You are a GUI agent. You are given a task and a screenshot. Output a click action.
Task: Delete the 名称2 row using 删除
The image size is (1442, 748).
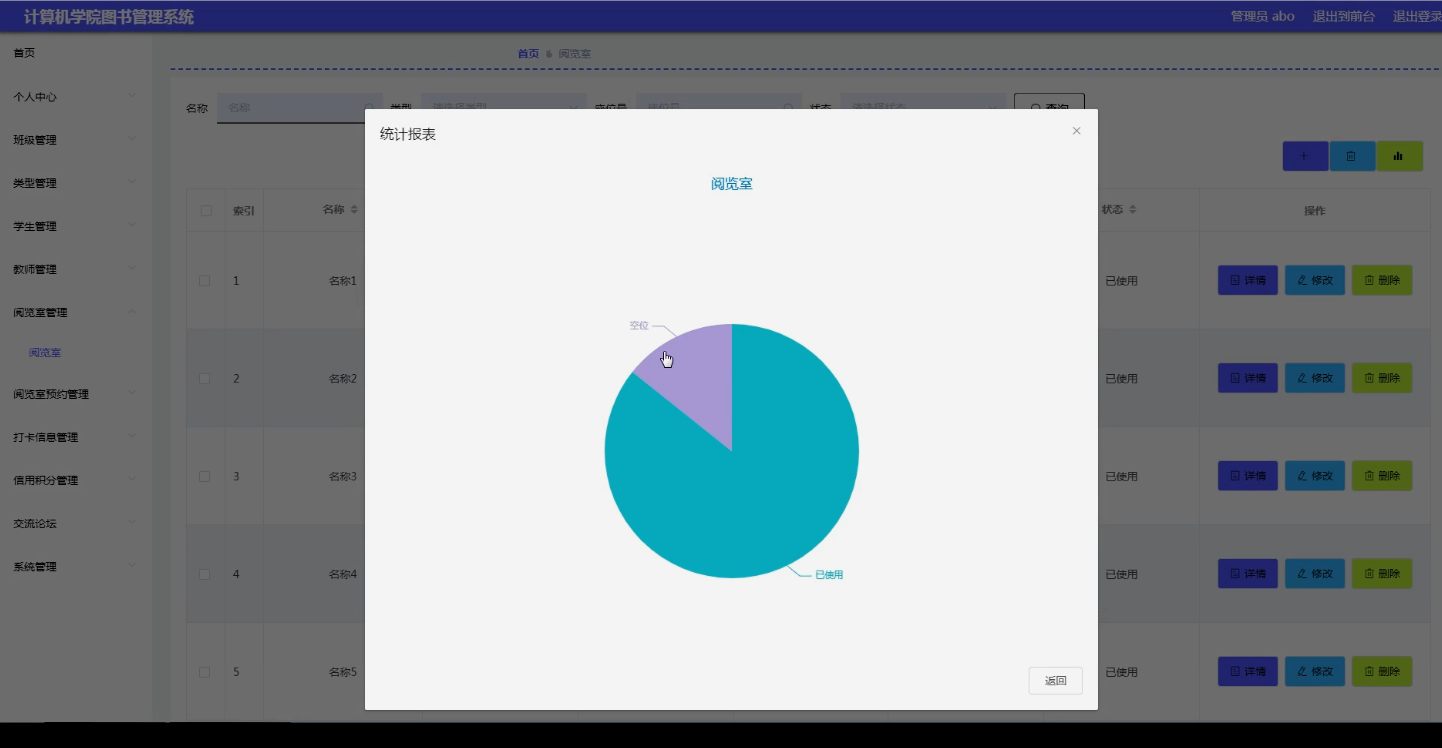click(x=1382, y=378)
